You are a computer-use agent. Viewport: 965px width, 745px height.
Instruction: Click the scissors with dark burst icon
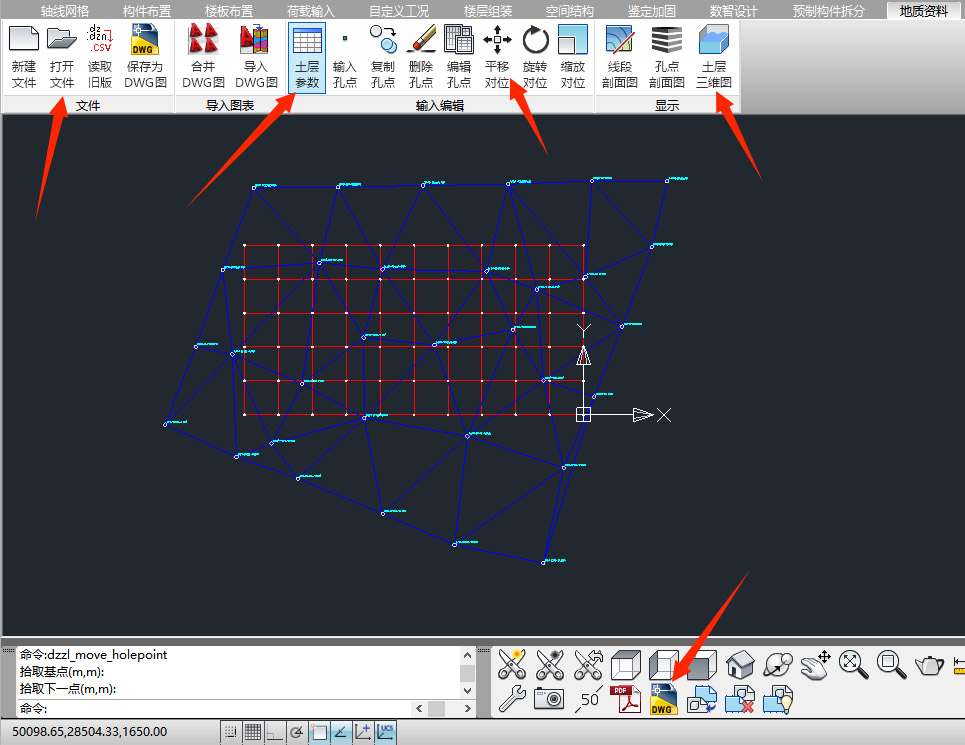(550, 664)
